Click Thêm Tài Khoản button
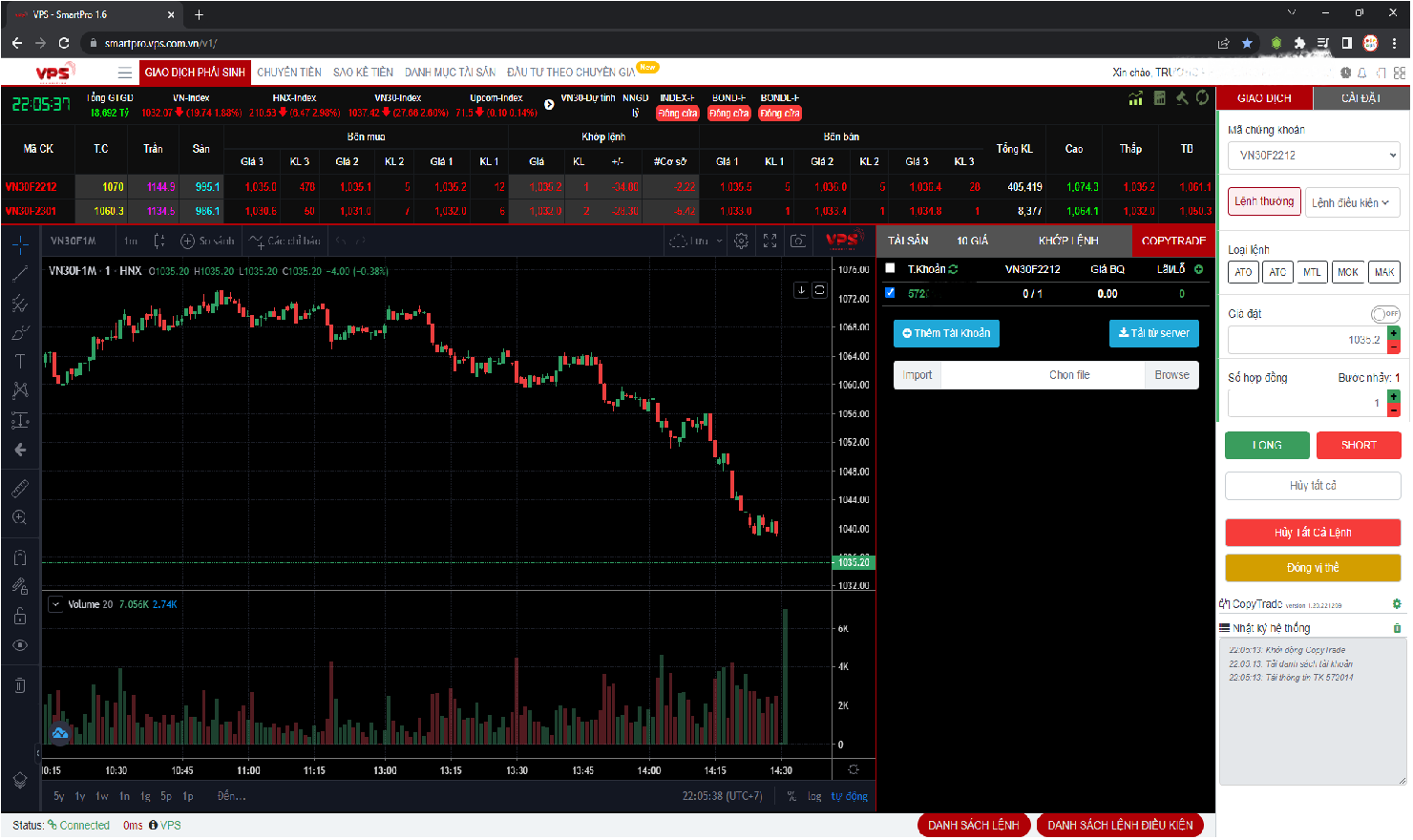Image resolution: width=1413 pixels, height=840 pixels. coord(946,333)
